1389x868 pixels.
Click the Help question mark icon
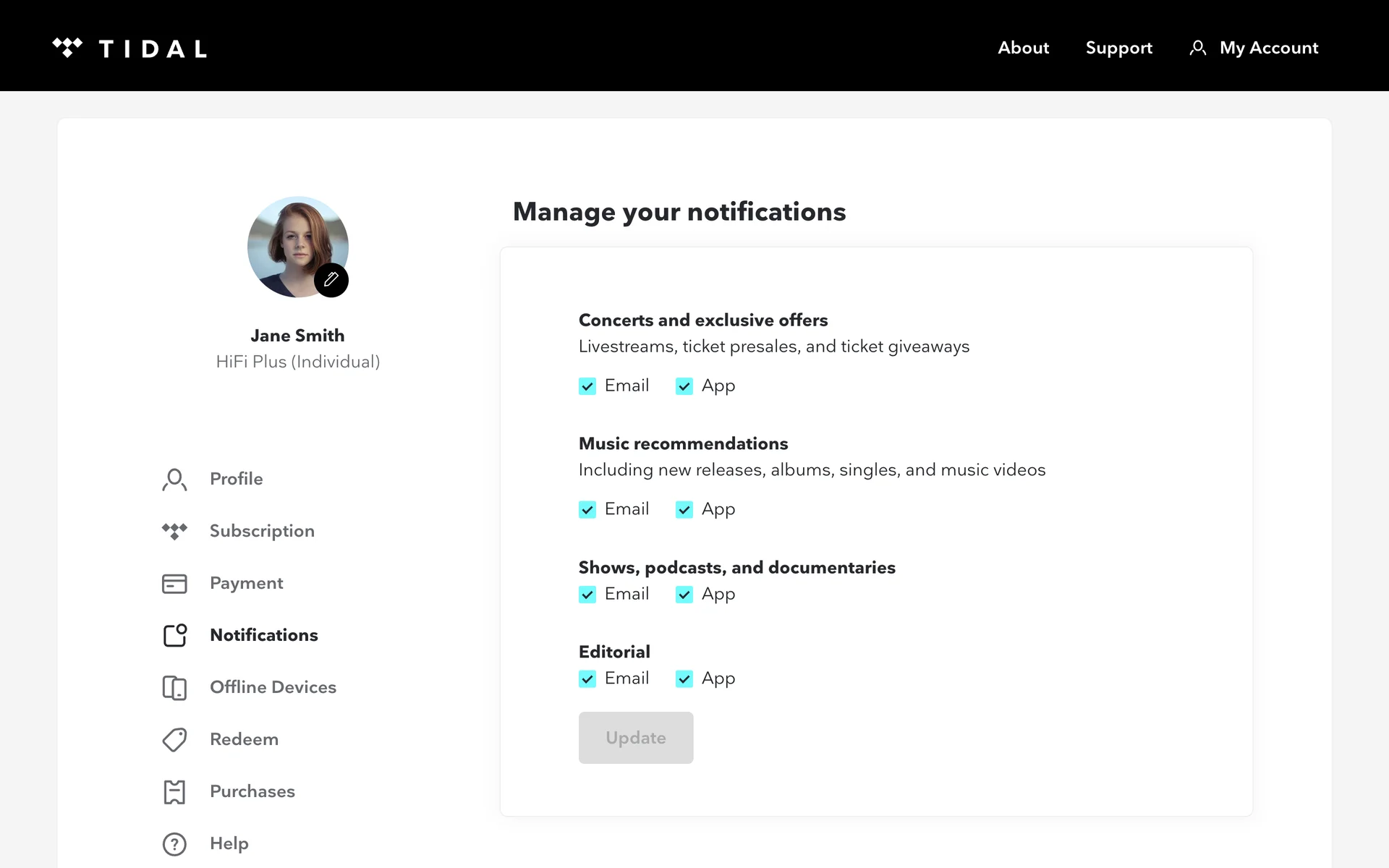click(x=174, y=844)
